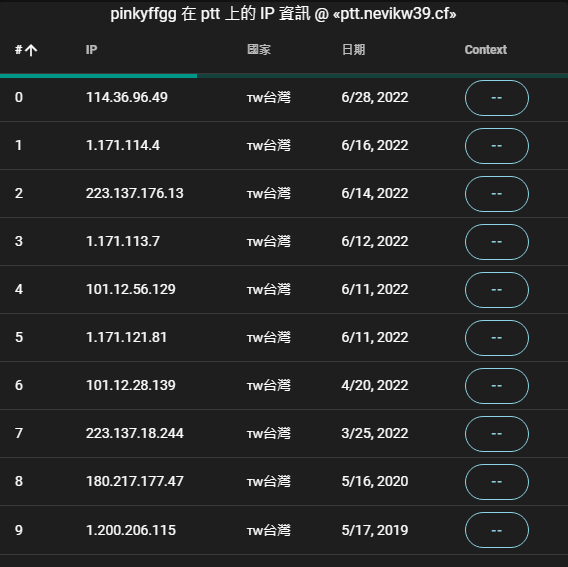Screen dimensions: 568x567
Task: Select the 6/28, 2022 date cell
Action: tap(375, 97)
